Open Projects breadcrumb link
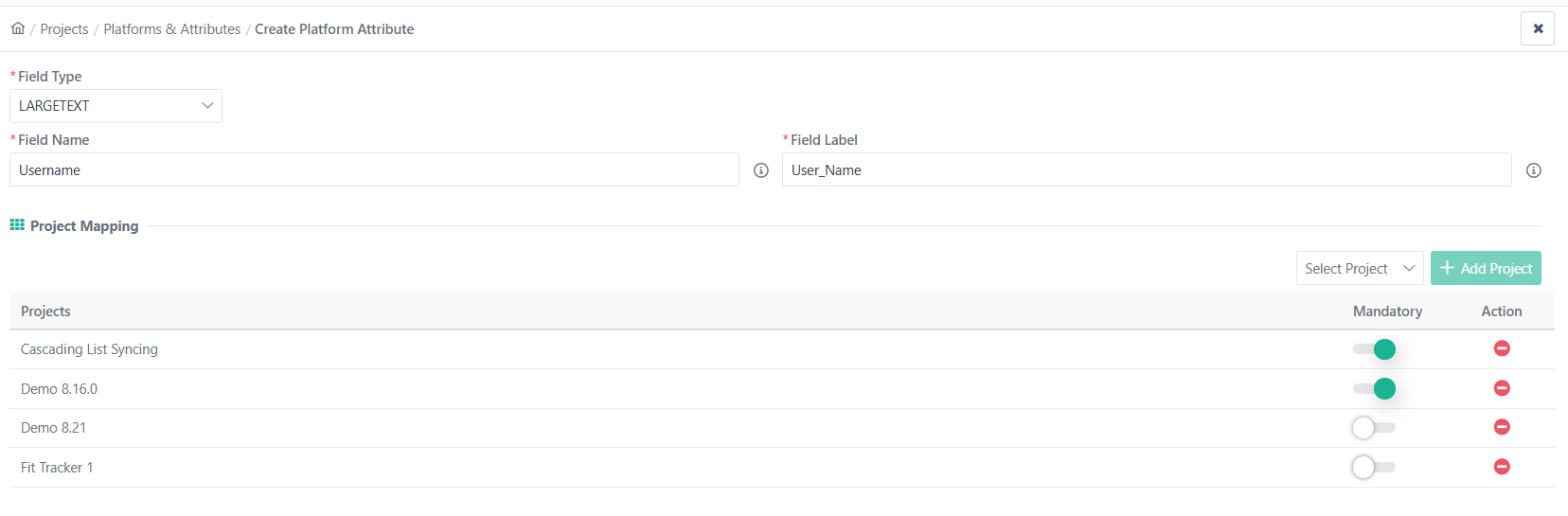1568x516 pixels. tap(64, 29)
